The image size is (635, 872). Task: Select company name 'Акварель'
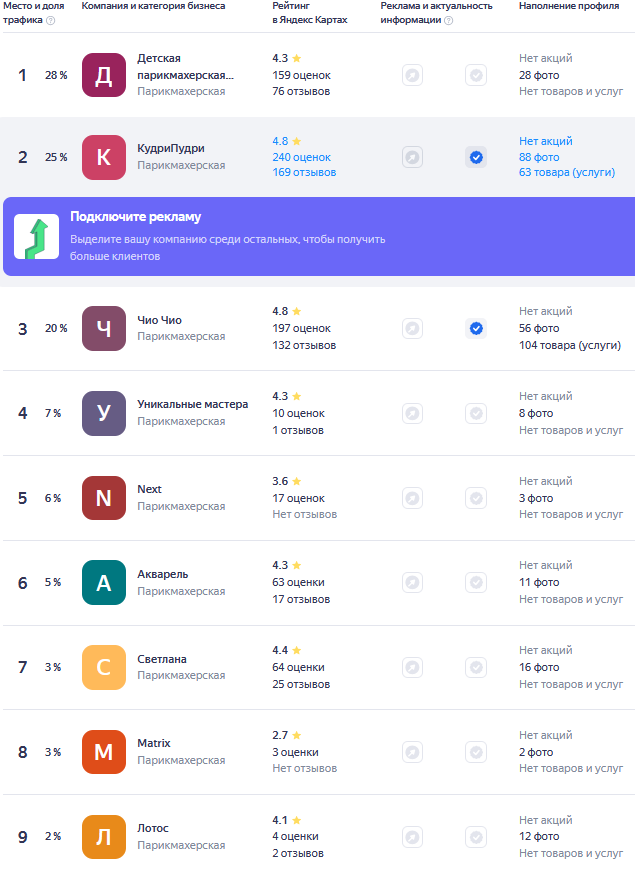point(163,574)
